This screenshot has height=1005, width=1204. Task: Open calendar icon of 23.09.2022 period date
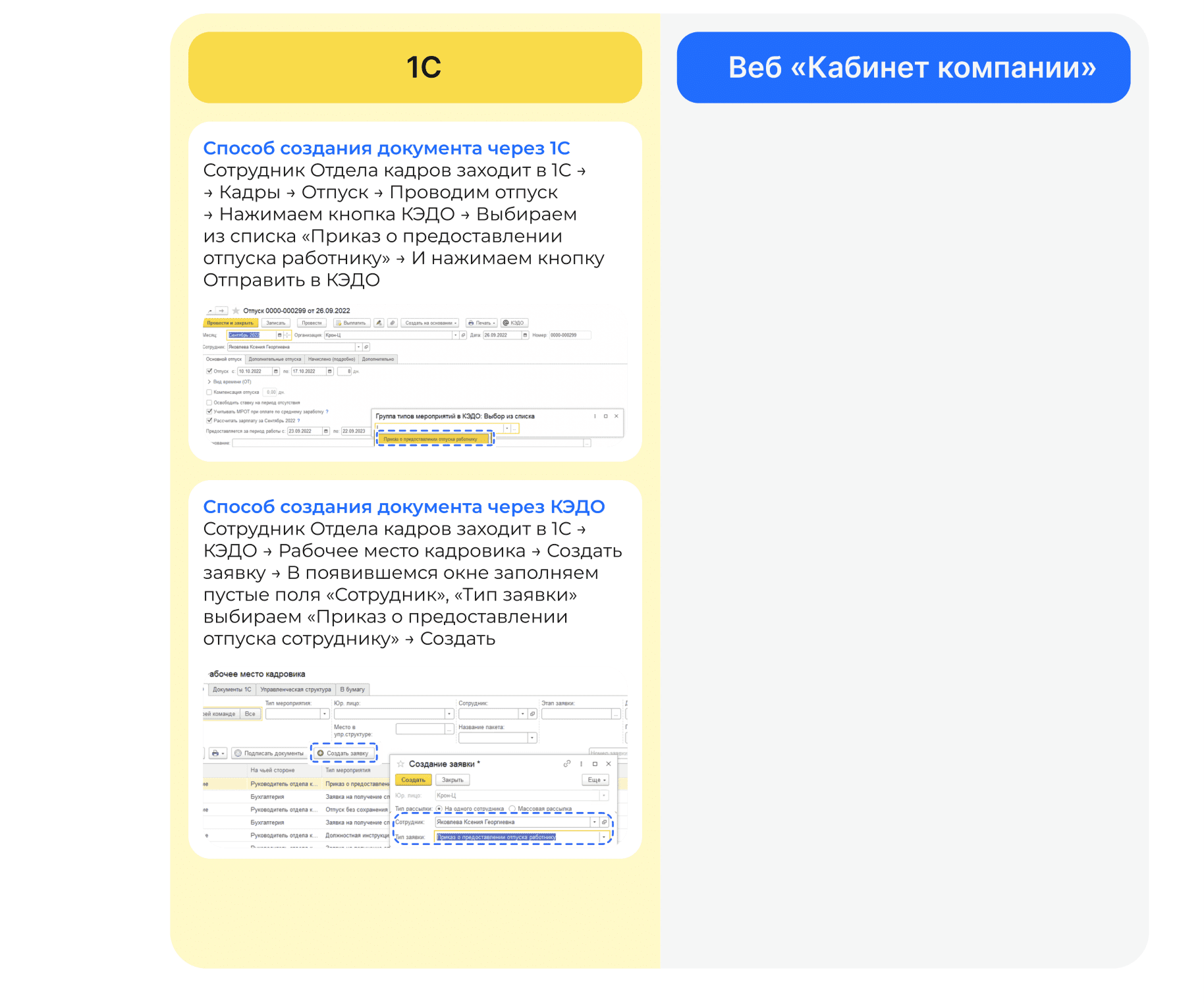tap(326, 431)
